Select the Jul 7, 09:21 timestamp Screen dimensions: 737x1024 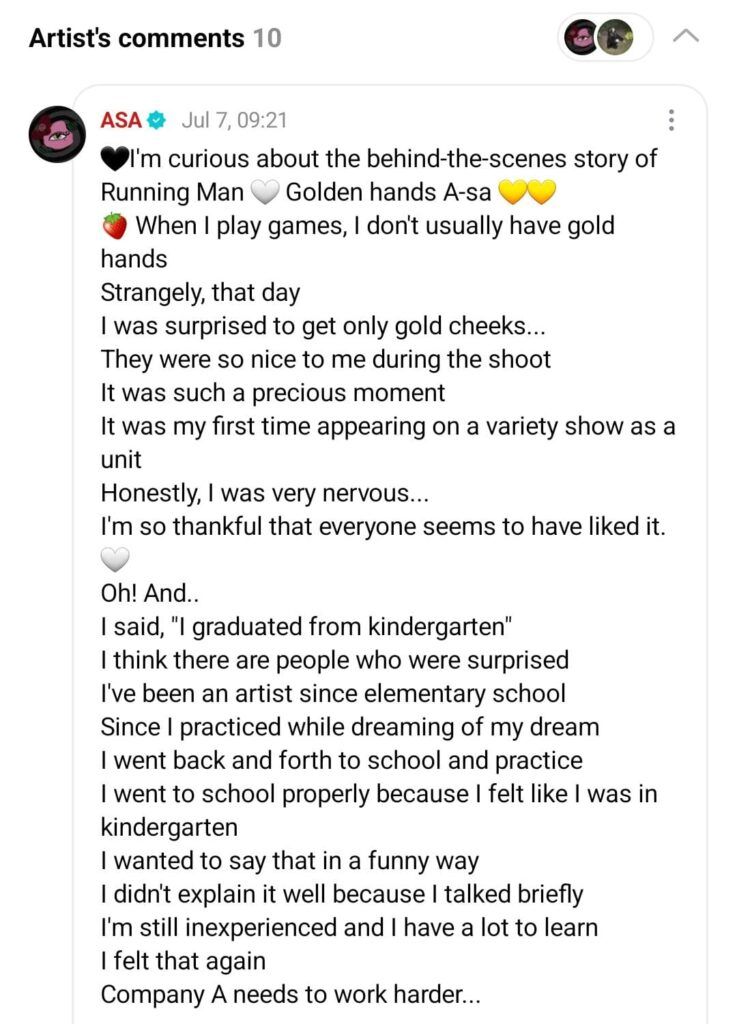click(234, 120)
